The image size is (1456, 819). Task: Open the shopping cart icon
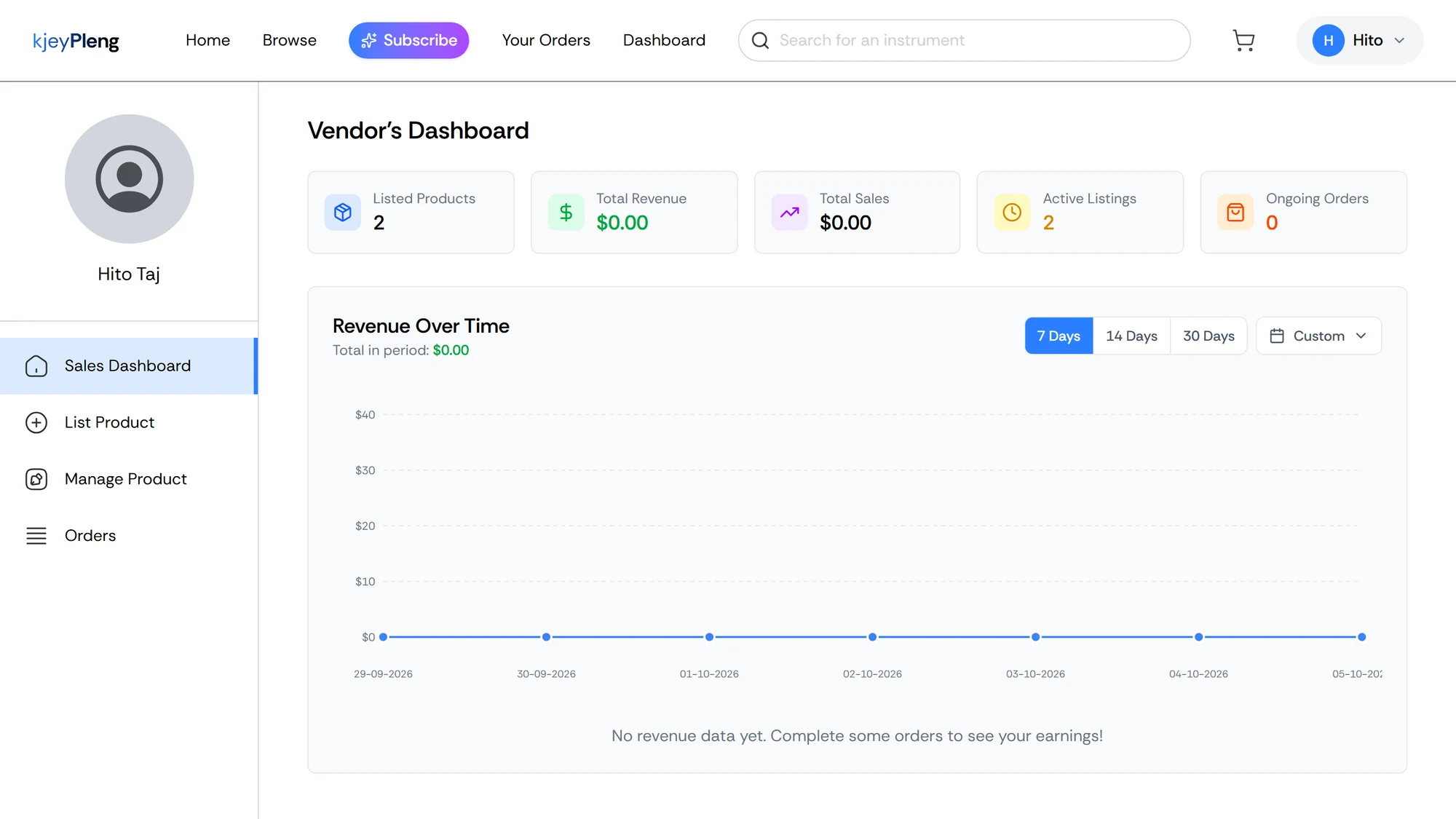pos(1243,41)
